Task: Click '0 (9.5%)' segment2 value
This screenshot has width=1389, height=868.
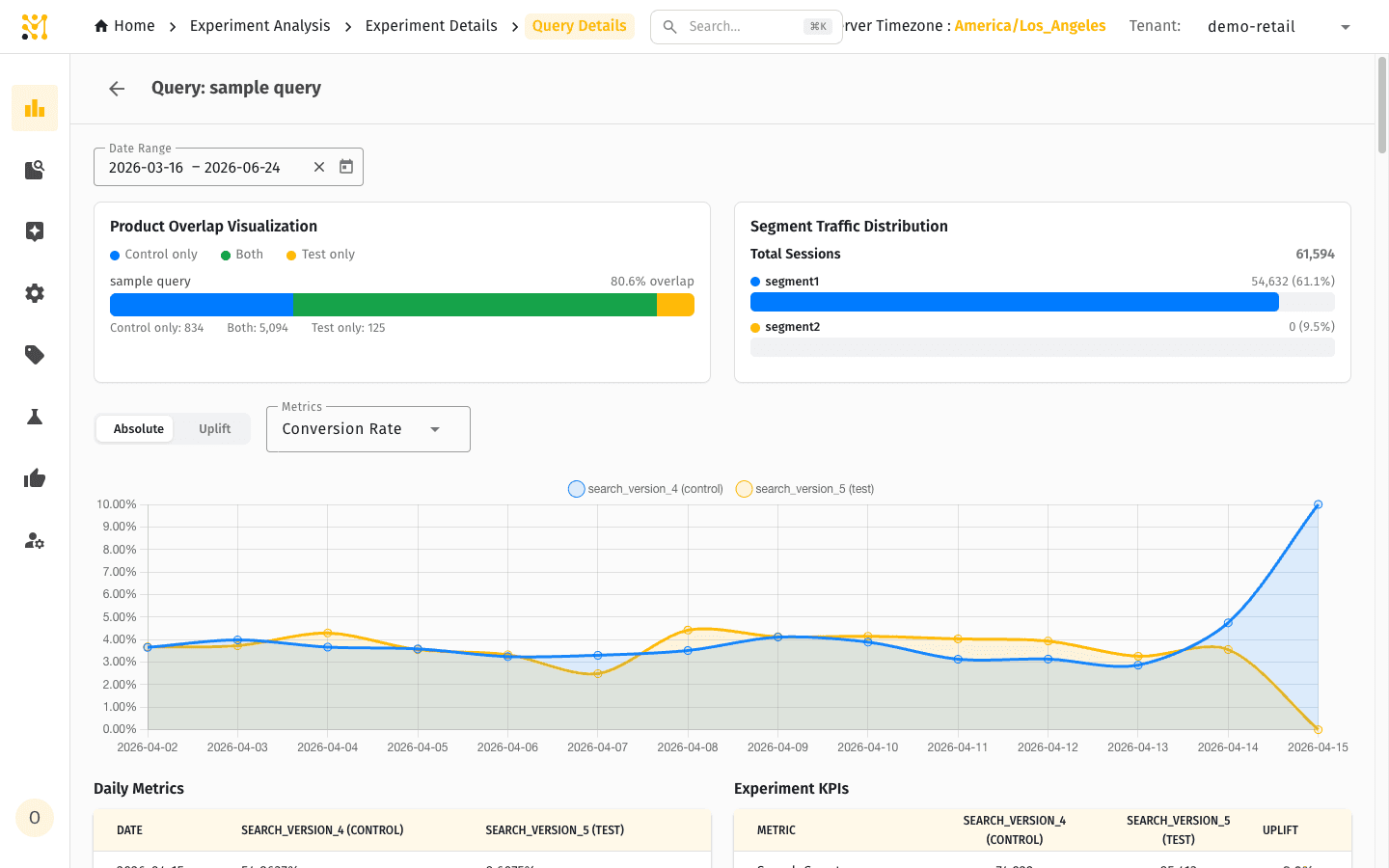Action: point(1312,327)
